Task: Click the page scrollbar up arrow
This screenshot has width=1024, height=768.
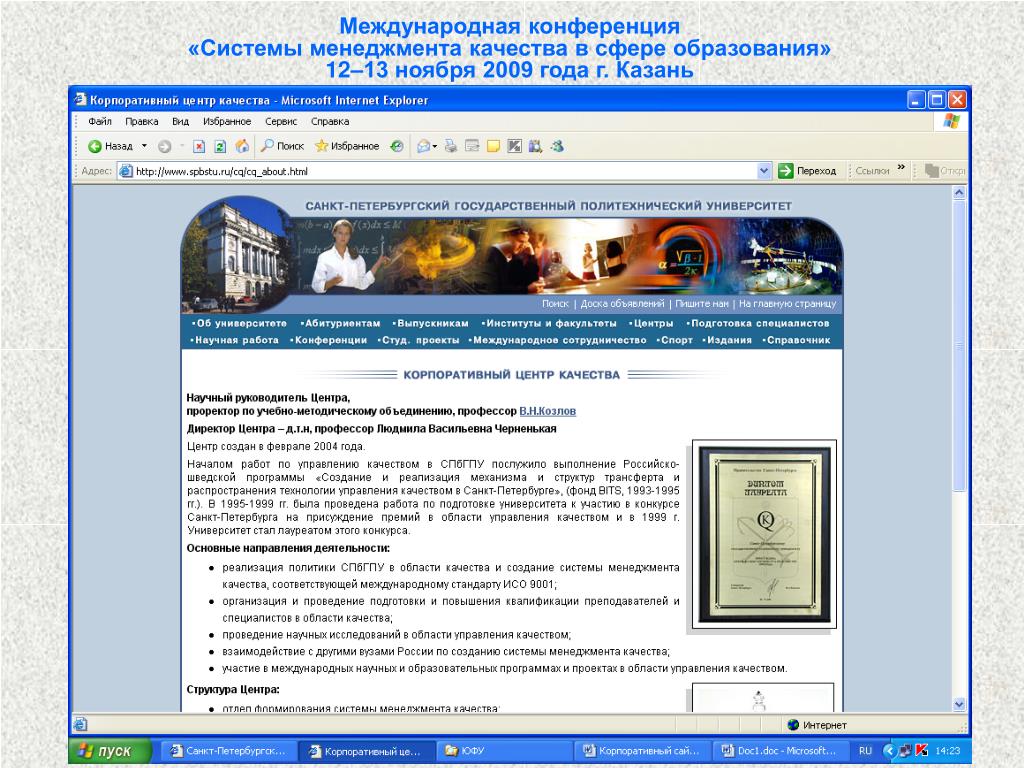Action: click(959, 193)
